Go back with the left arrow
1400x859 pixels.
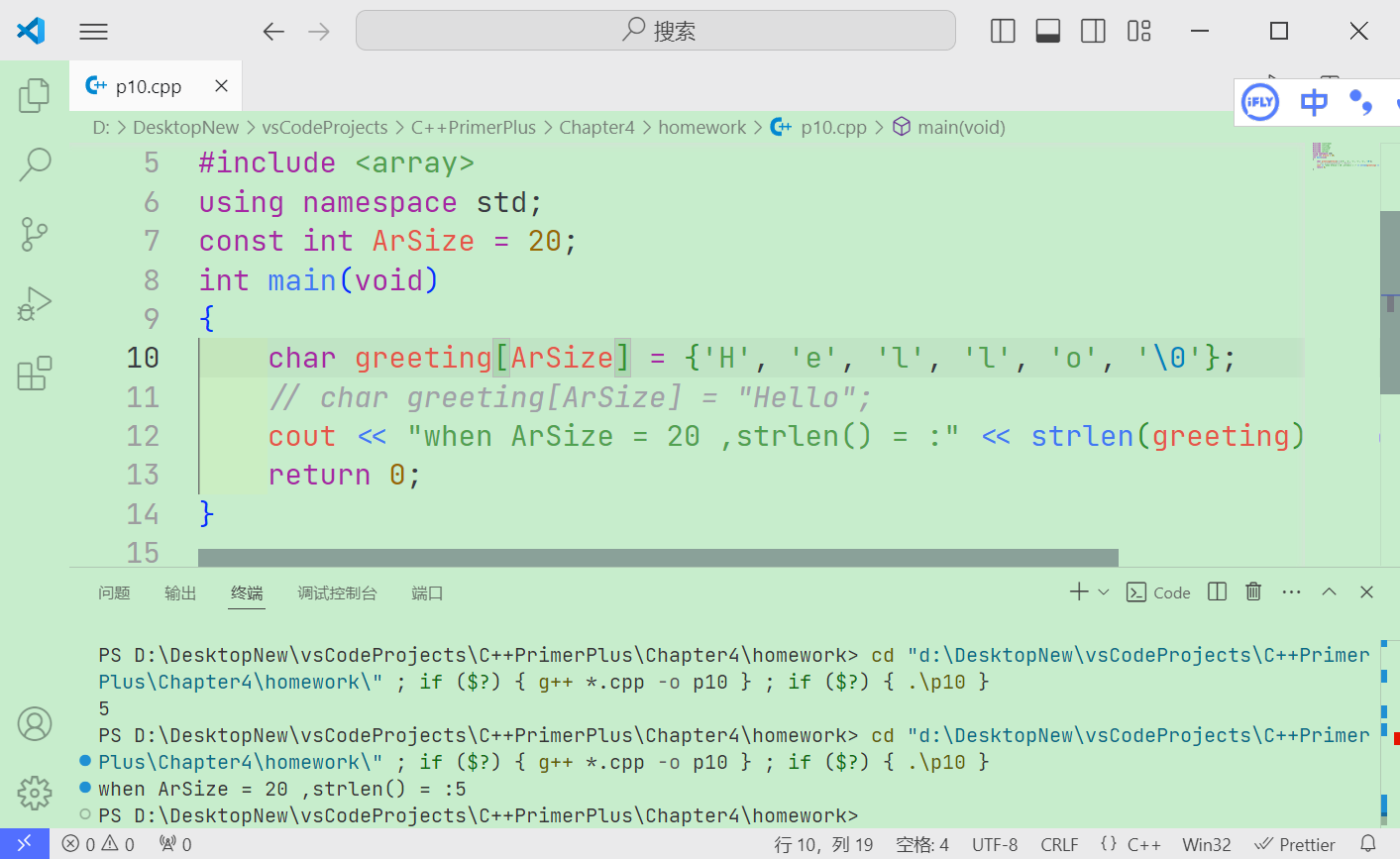coord(273,32)
